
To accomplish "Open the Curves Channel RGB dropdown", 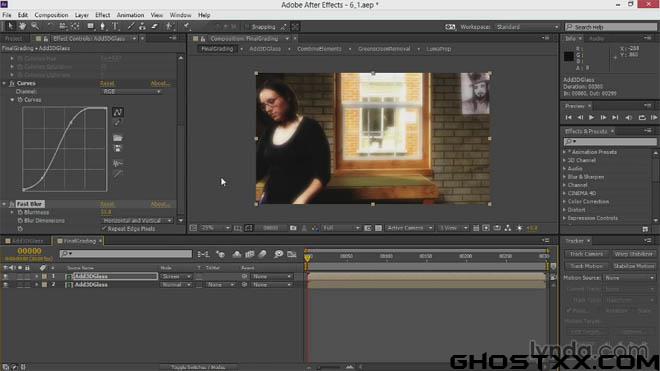I will click(132, 91).
